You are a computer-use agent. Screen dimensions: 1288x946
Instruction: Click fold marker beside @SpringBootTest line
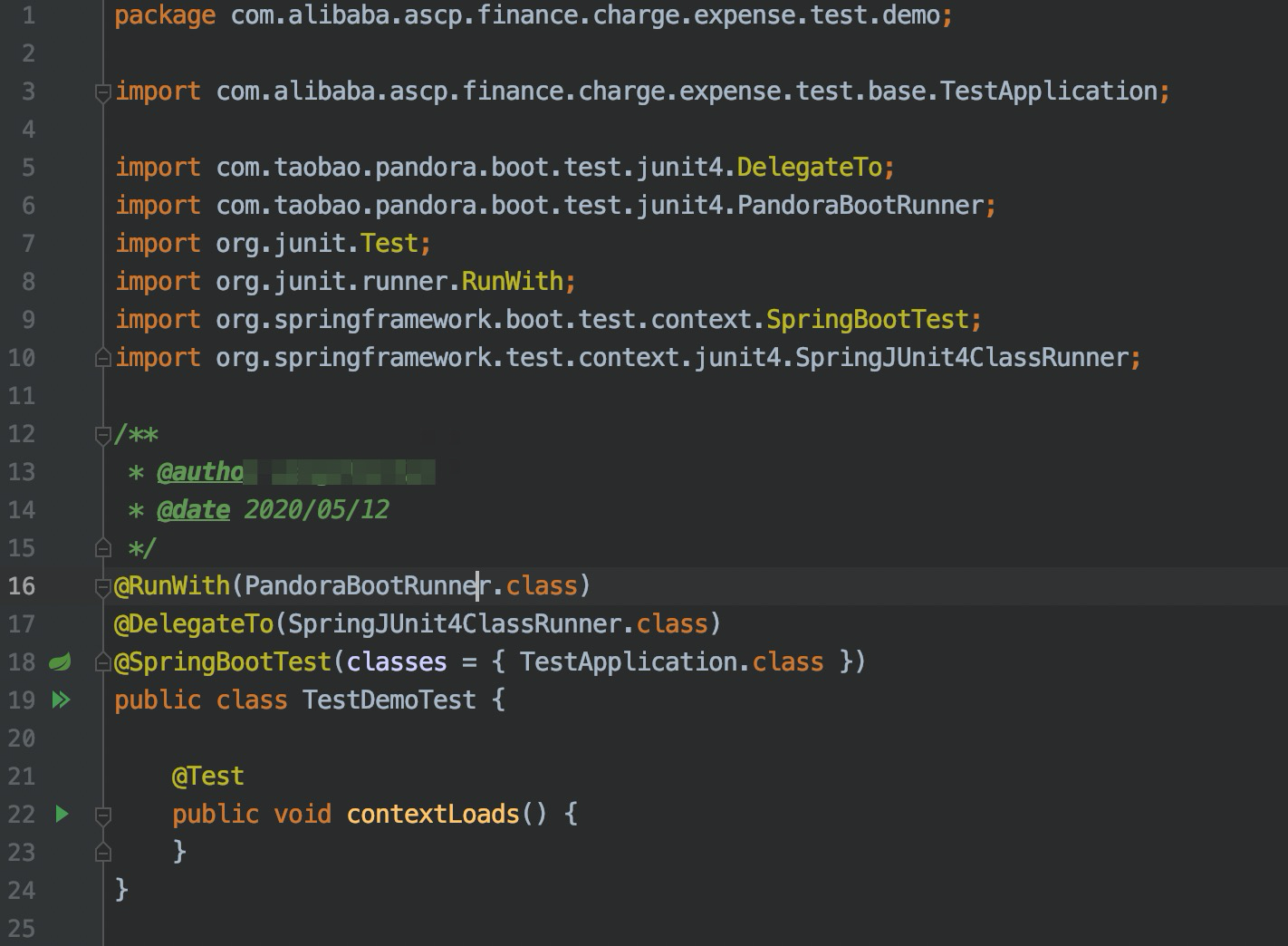(103, 662)
